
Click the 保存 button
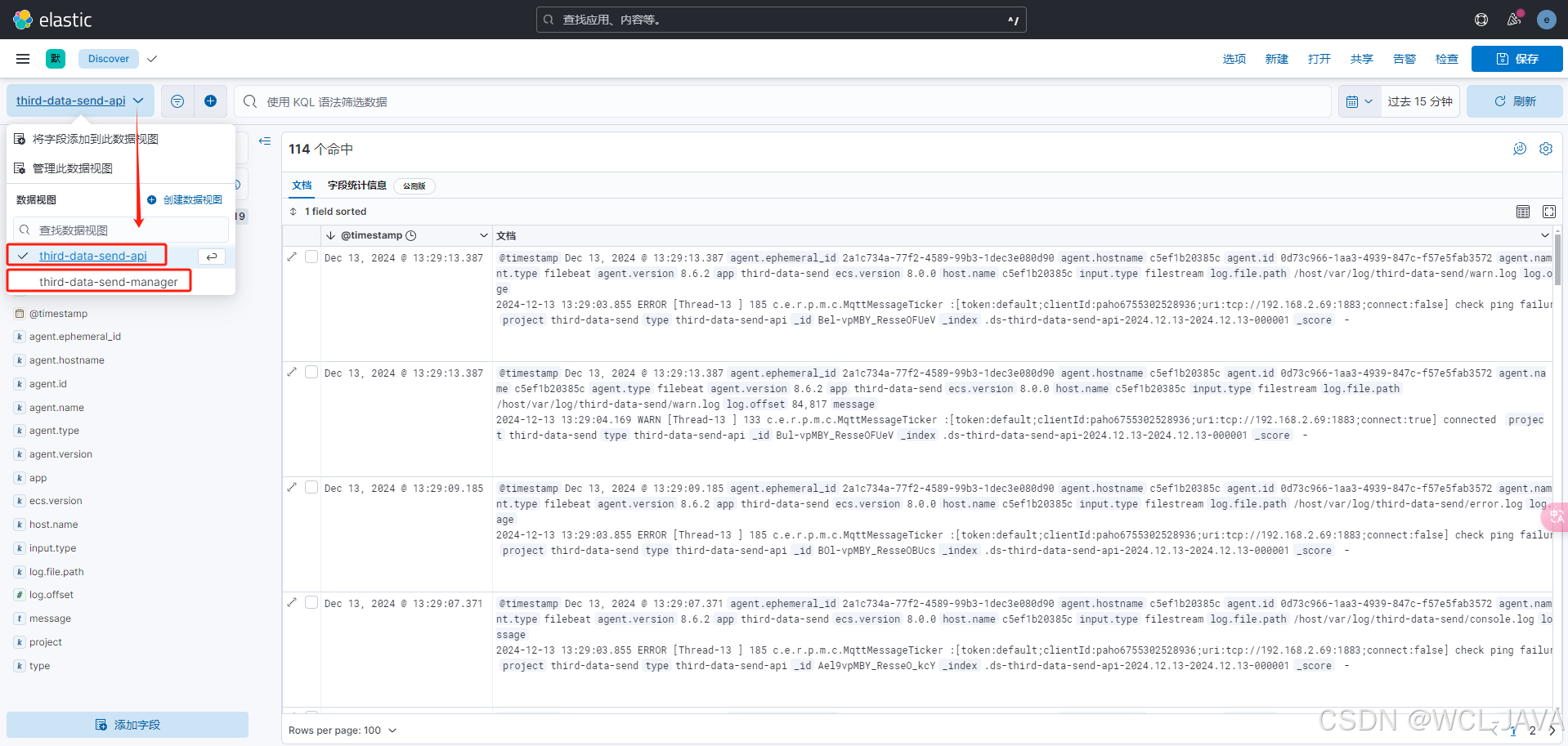[x=1517, y=59]
